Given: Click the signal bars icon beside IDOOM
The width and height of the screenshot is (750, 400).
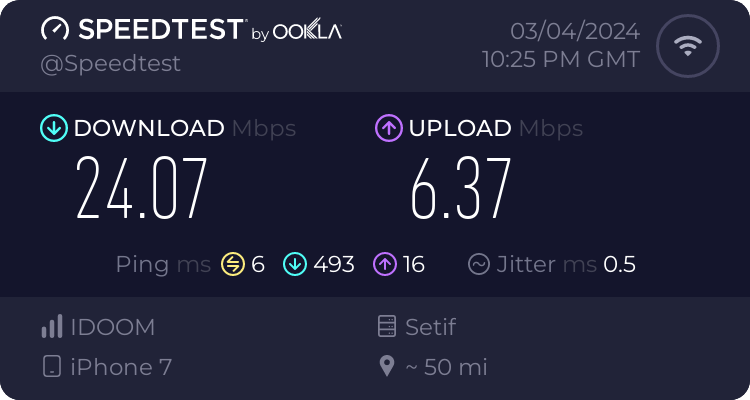Looking at the screenshot, I should [52, 327].
